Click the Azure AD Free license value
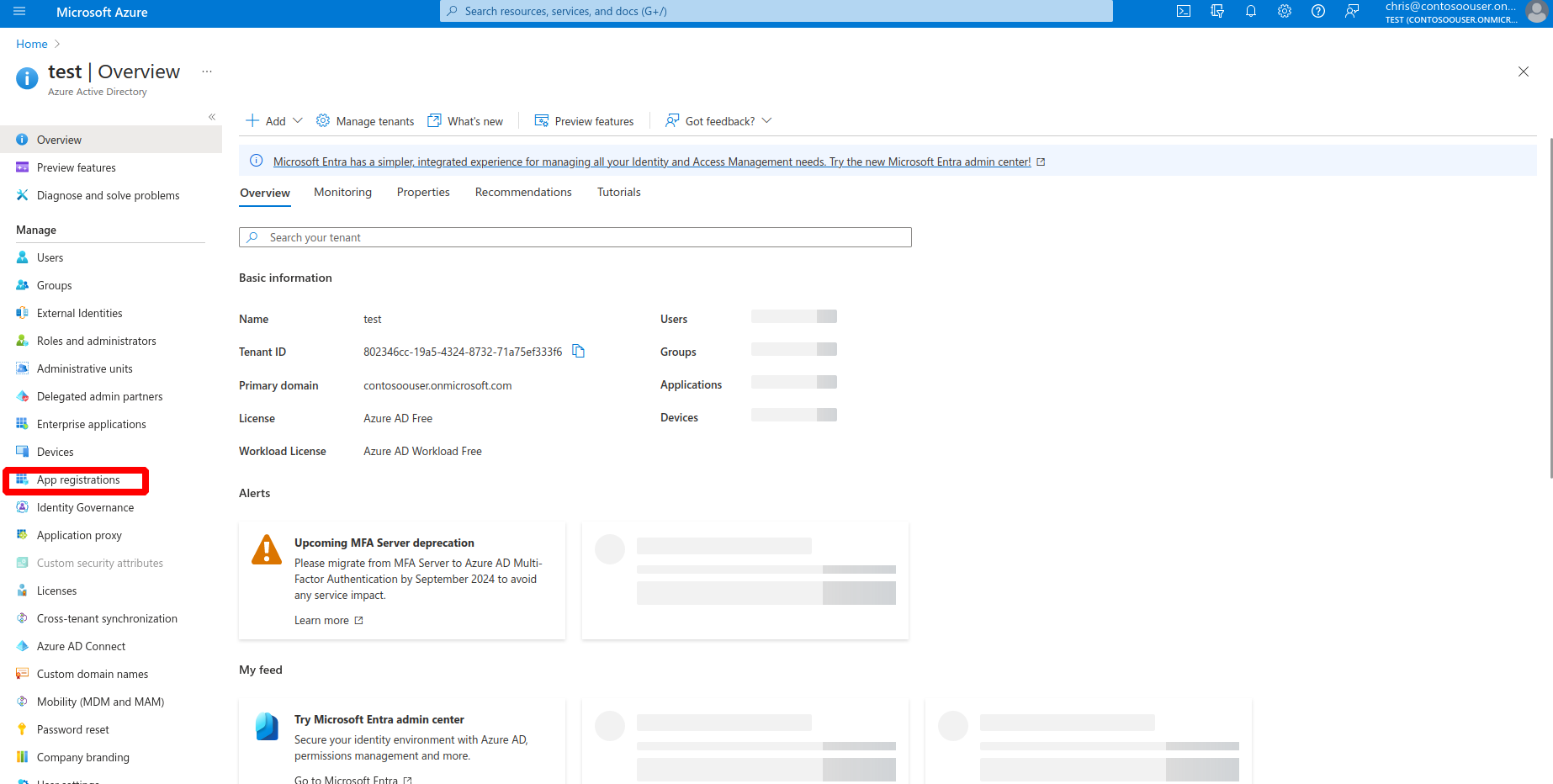Viewport: 1553px width, 784px height. pyautogui.click(x=398, y=418)
